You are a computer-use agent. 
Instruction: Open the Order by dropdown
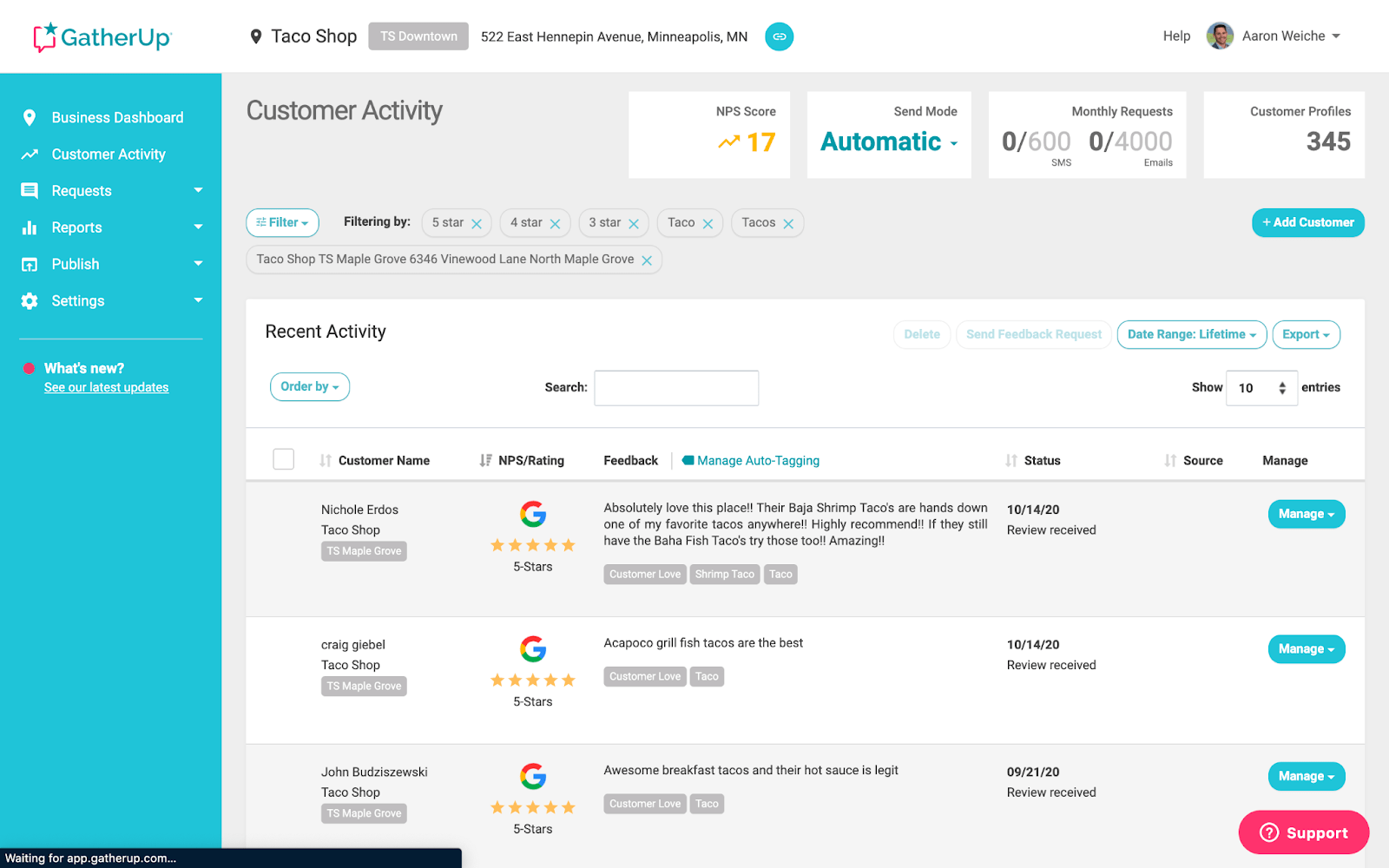[309, 386]
